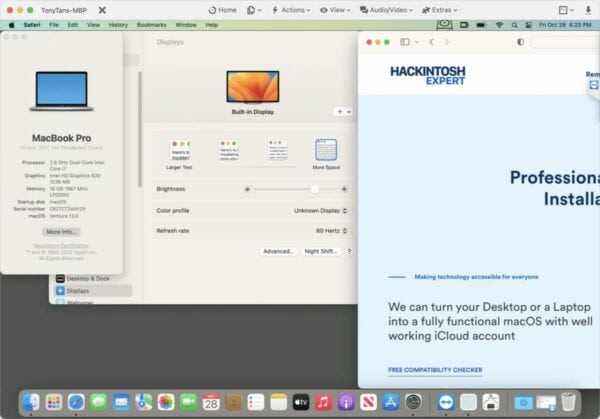Click the Home button in the remote toolbar

tap(222, 10)
